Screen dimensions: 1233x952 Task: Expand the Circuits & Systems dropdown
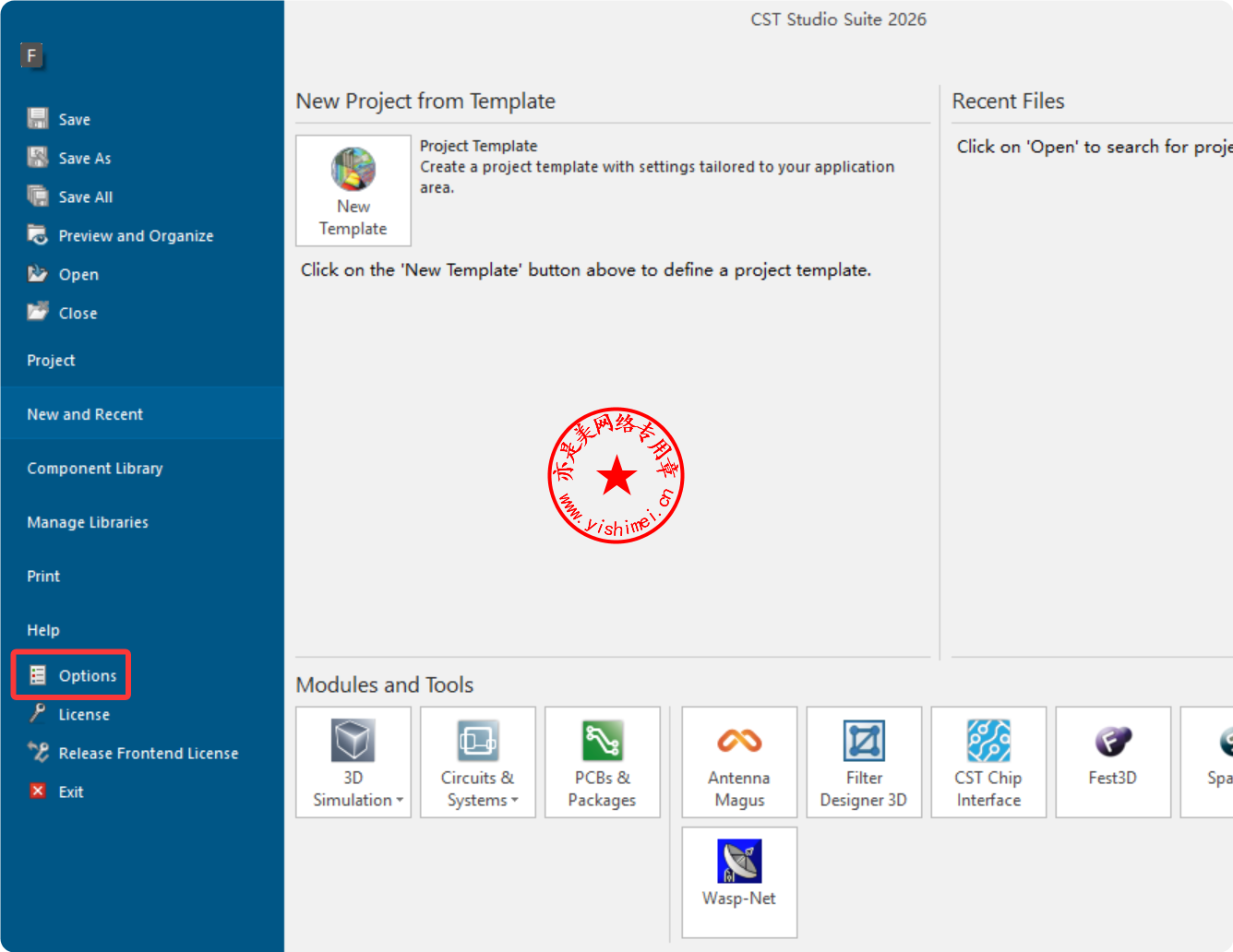point(515,801)
